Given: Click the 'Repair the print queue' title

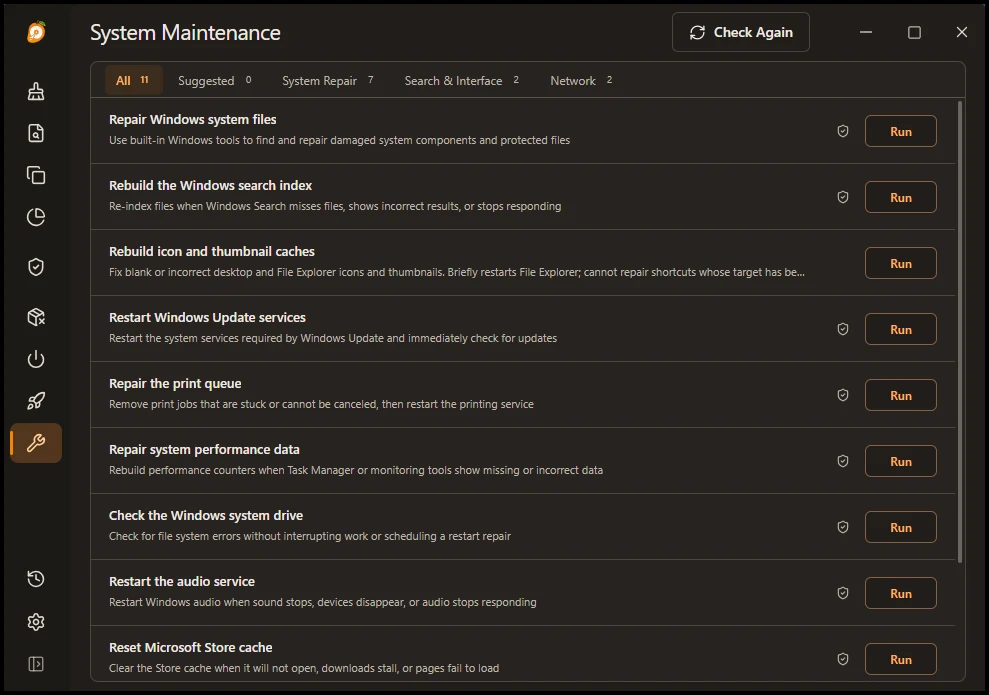Looking at the screenshot, I should tap(175, 383).
